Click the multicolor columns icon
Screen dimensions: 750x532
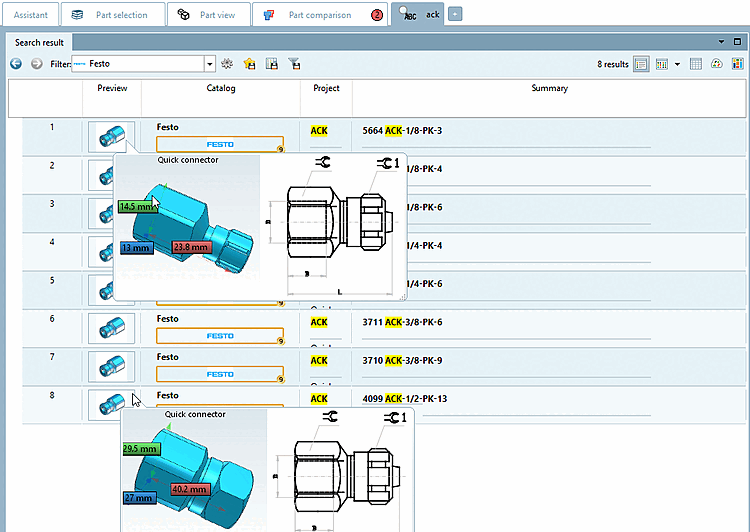[738, 64]
